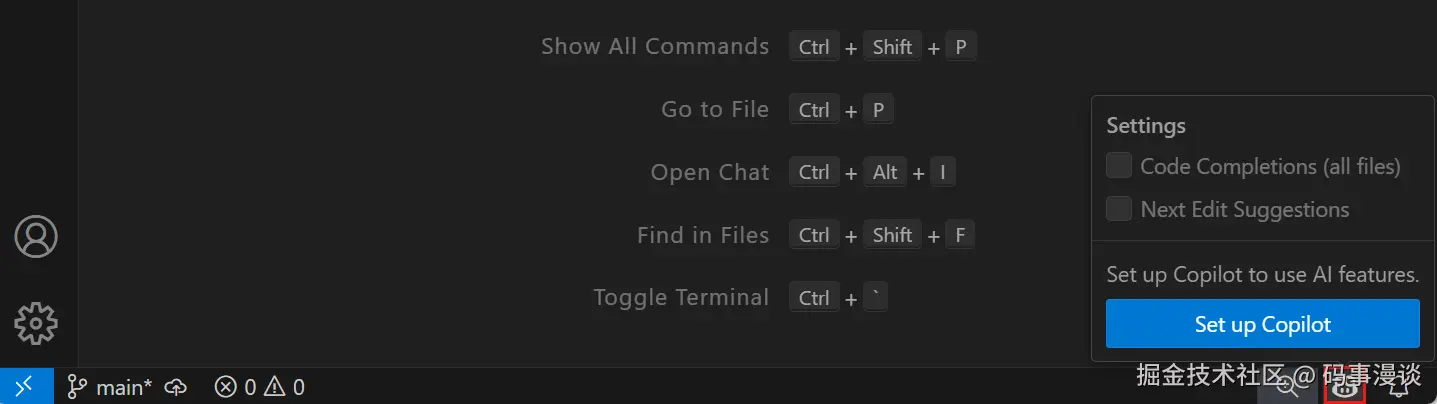Click the Next Edit Suggestions label text
The height and width of the screenshot is (404, 1437).
(x=1245, y=210)
